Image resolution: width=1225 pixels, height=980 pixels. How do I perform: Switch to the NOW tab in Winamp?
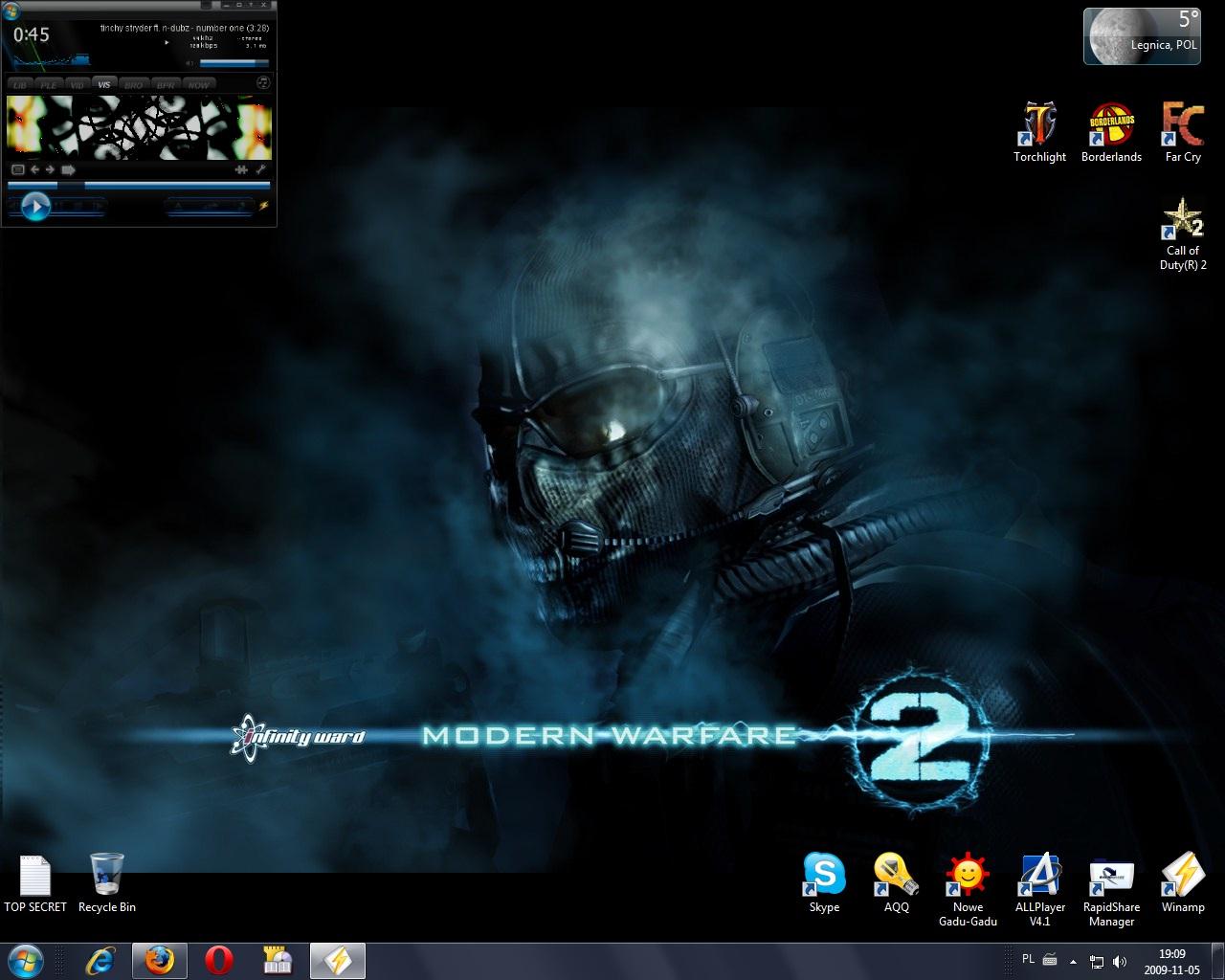(198, 85)
